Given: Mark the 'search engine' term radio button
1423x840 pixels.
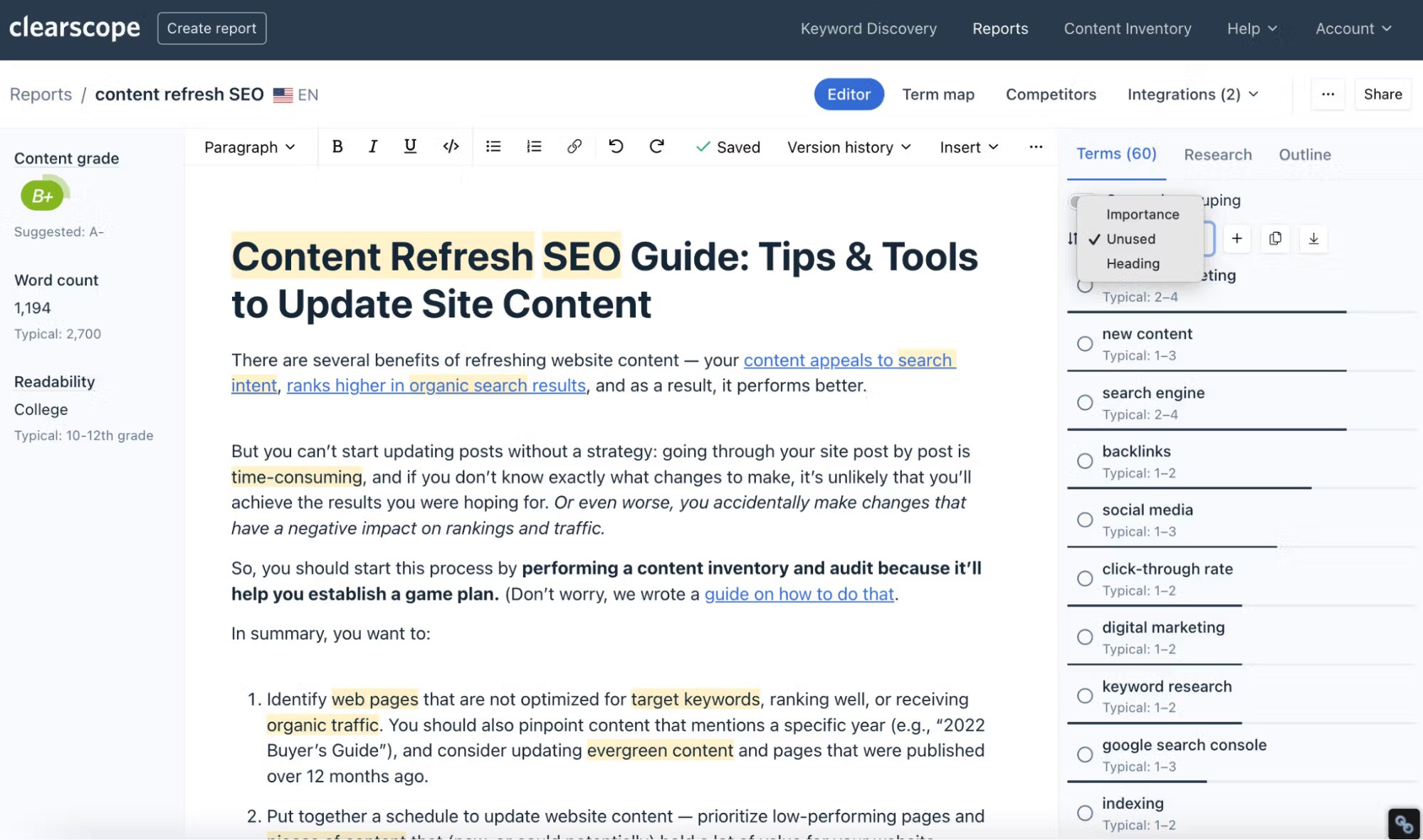Looking at the screenshot, I should point(1084,402).
